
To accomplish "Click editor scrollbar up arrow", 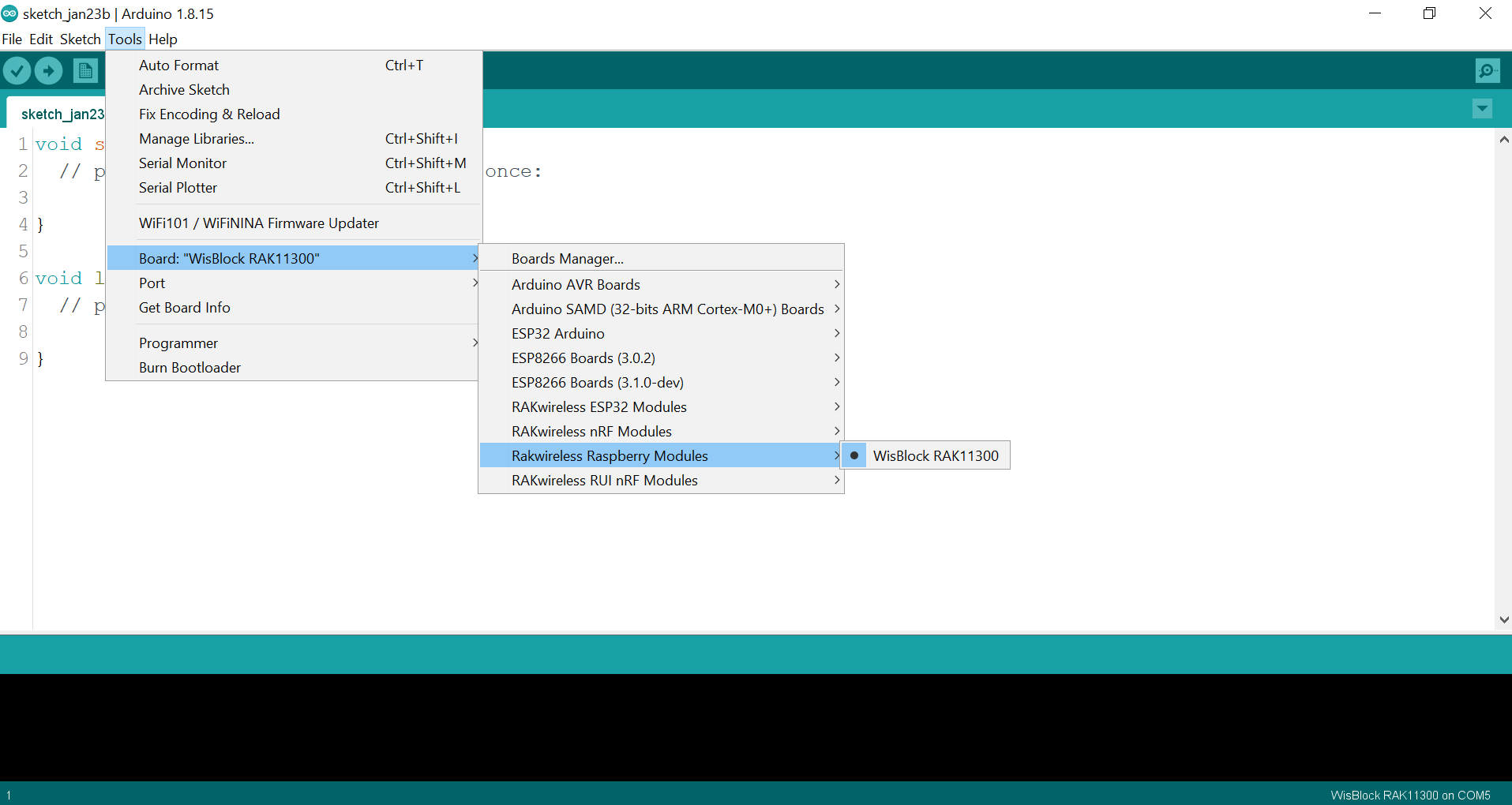I will pyautogui.click(x=1504, y=140).
